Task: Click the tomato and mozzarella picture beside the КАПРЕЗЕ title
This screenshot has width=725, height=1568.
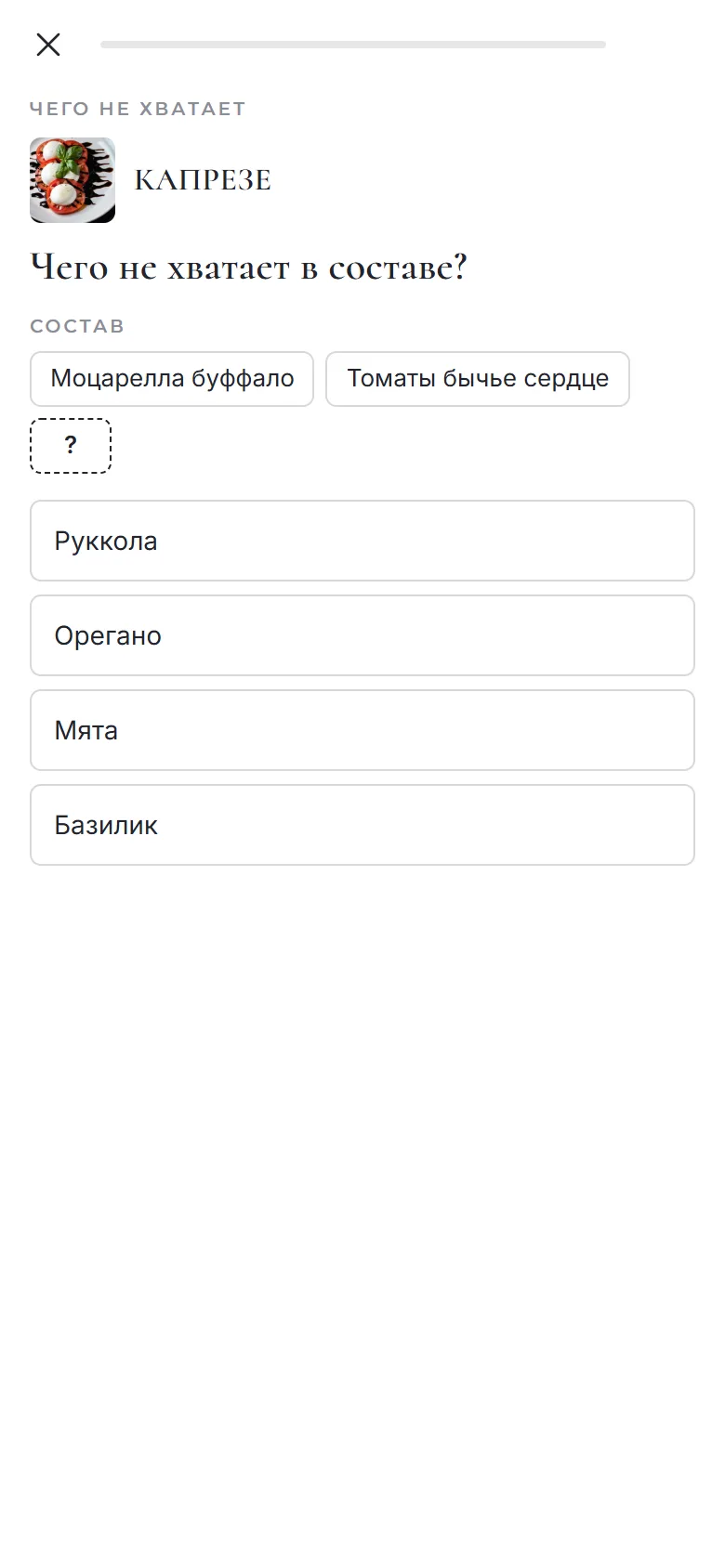Action: point(72,180)
